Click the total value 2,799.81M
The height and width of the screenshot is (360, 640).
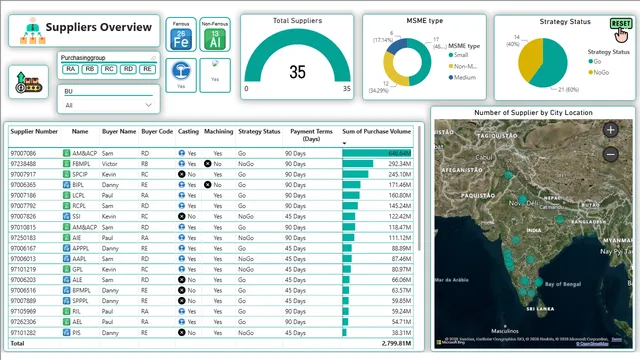(x=396, y=343)
